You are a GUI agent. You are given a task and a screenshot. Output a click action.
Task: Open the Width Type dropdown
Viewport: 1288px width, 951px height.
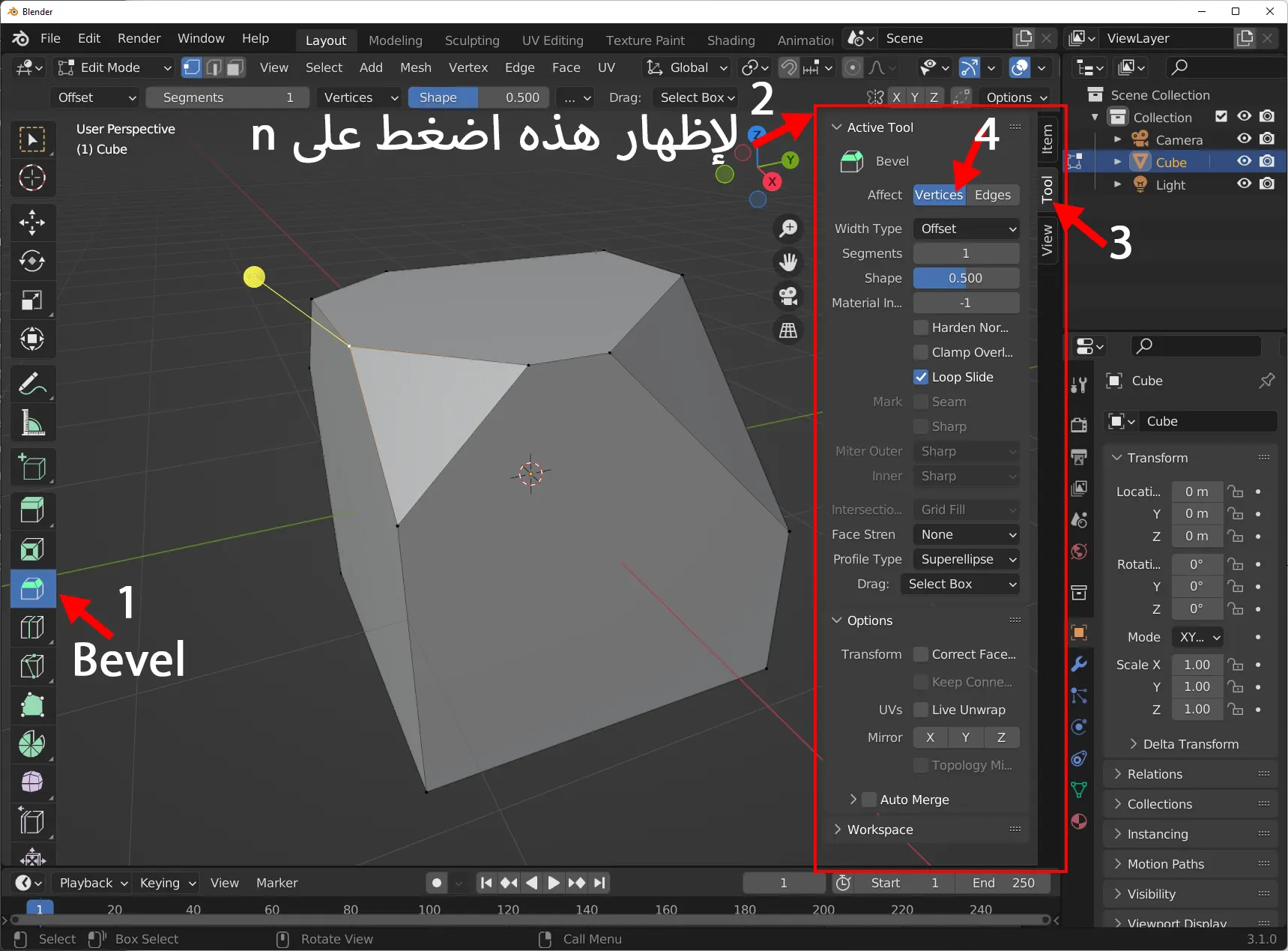click(x=966, y=229)
